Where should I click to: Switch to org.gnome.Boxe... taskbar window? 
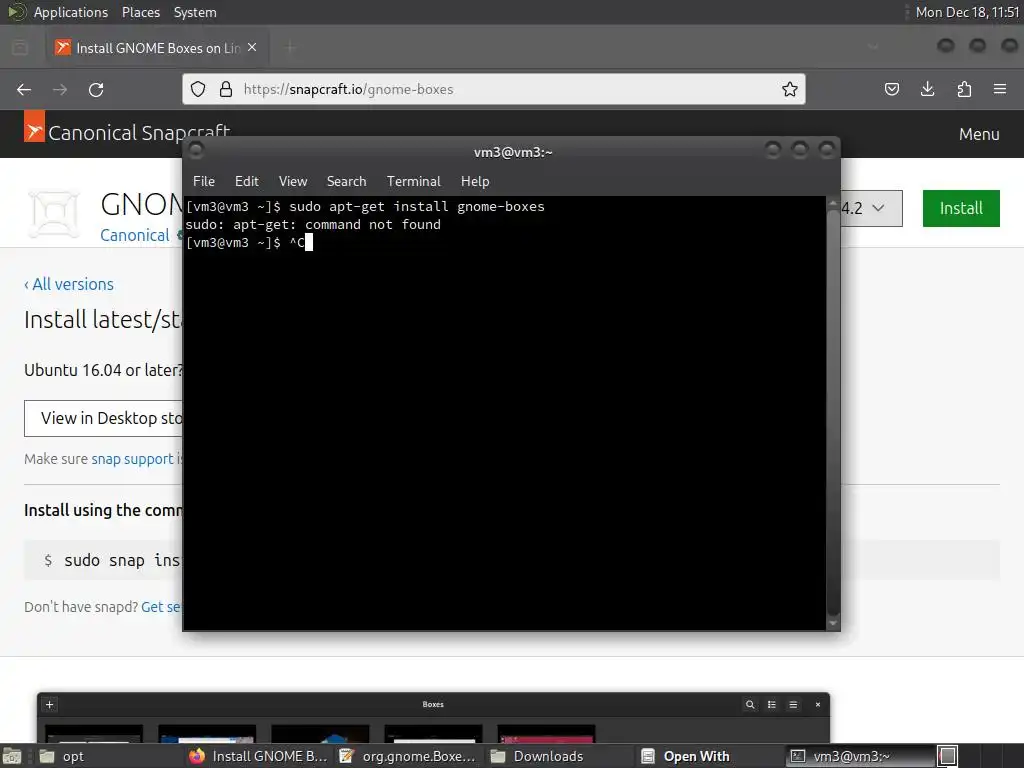click(408, 756)
